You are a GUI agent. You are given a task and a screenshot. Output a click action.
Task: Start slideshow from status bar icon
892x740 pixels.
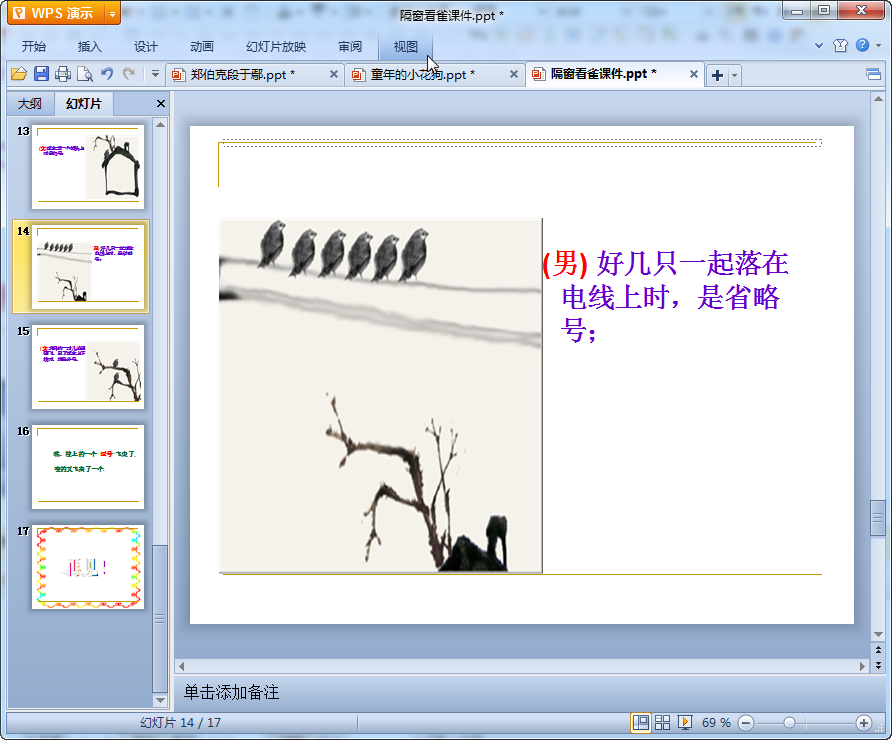click(x=685, y=722)
